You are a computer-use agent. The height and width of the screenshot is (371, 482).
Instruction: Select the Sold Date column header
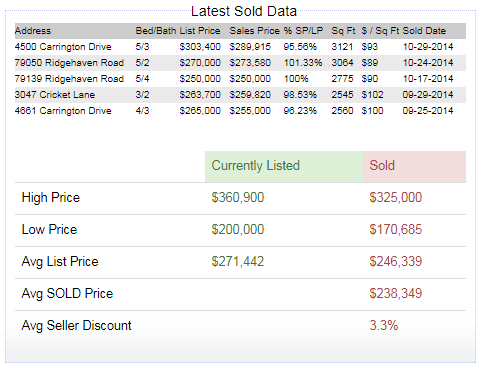click(424, 31)
